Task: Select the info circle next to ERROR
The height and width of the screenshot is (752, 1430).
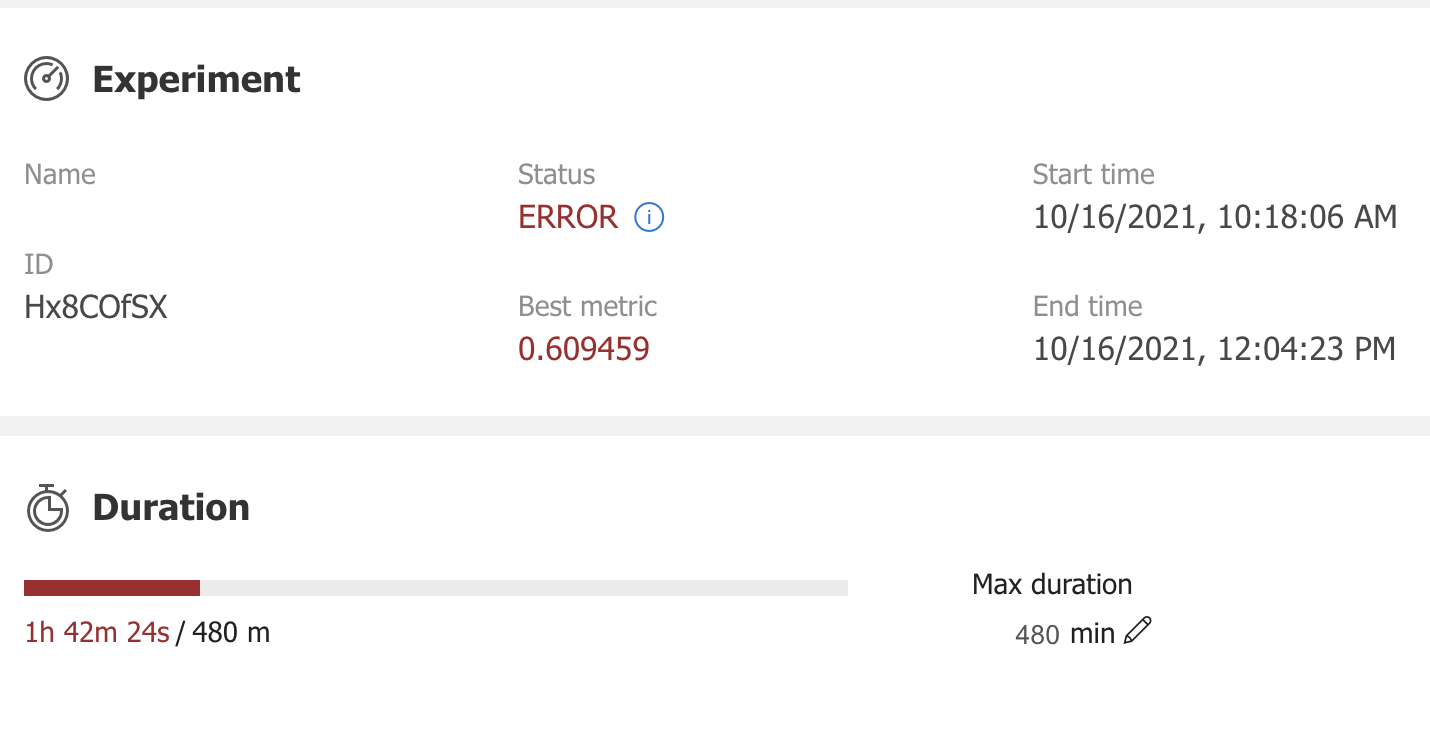Action: point(648,217)
